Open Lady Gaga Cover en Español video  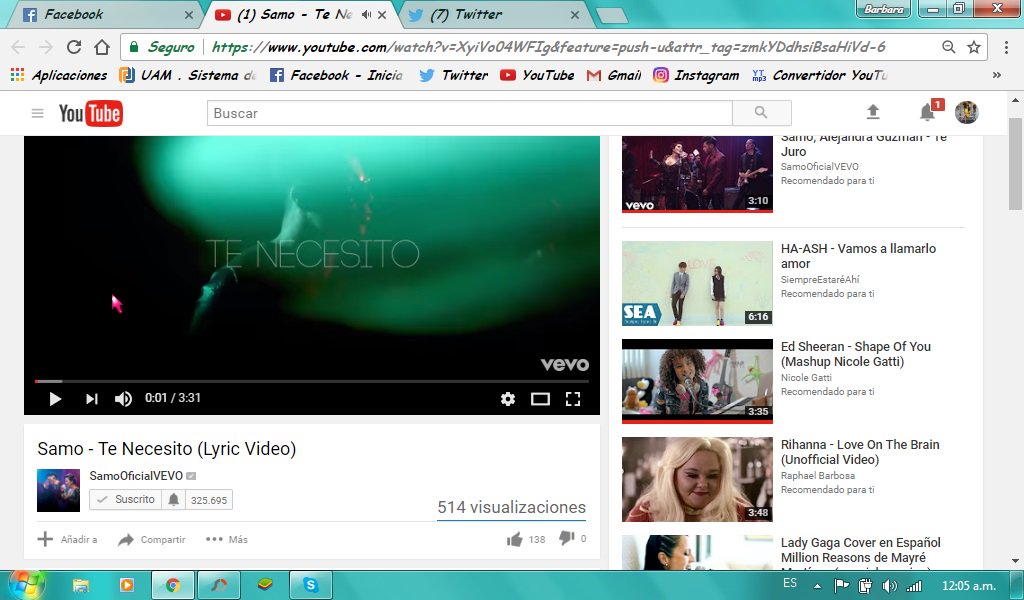861,550
